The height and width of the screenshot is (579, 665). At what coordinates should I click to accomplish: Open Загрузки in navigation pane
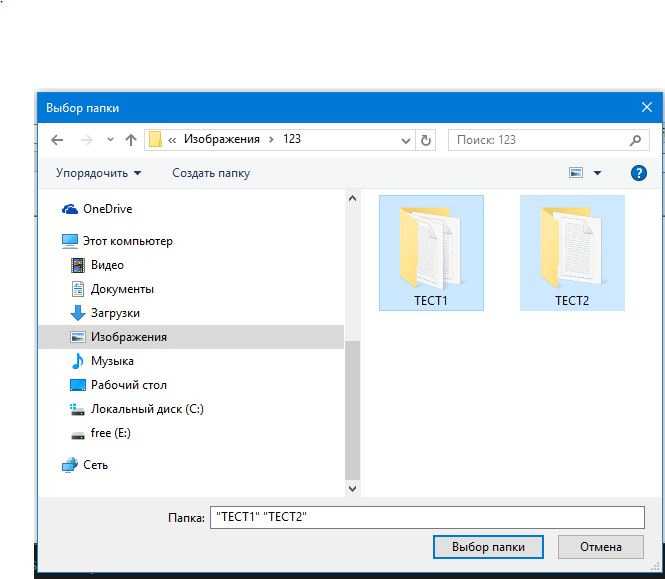point(115,313)
